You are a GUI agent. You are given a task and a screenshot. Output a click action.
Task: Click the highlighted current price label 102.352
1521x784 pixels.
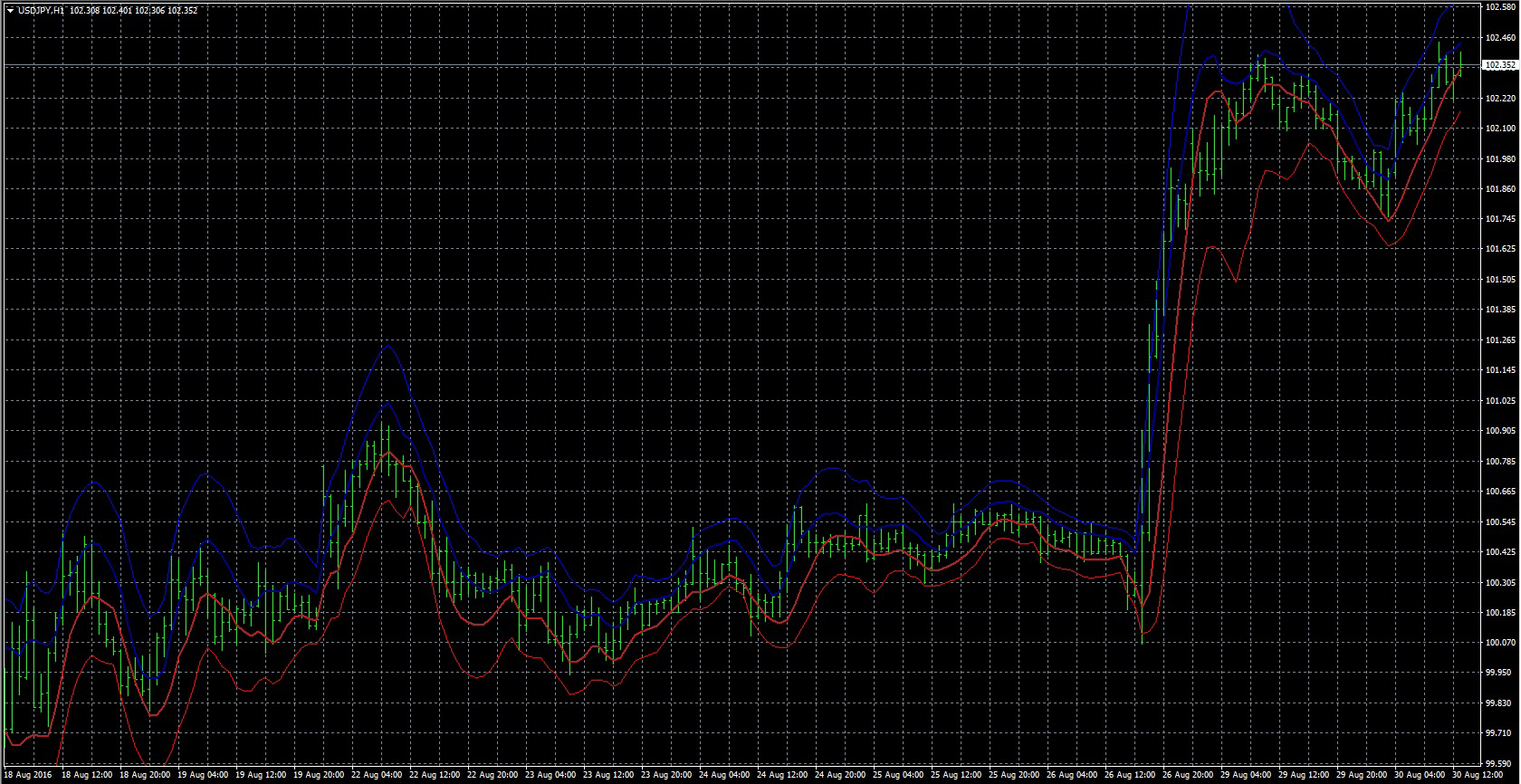pos(1500,65)
